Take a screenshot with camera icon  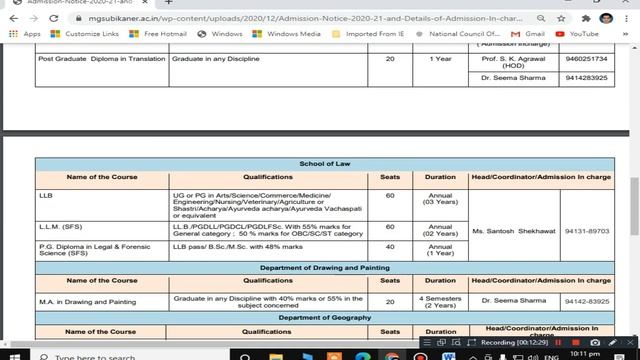point(595,342)
